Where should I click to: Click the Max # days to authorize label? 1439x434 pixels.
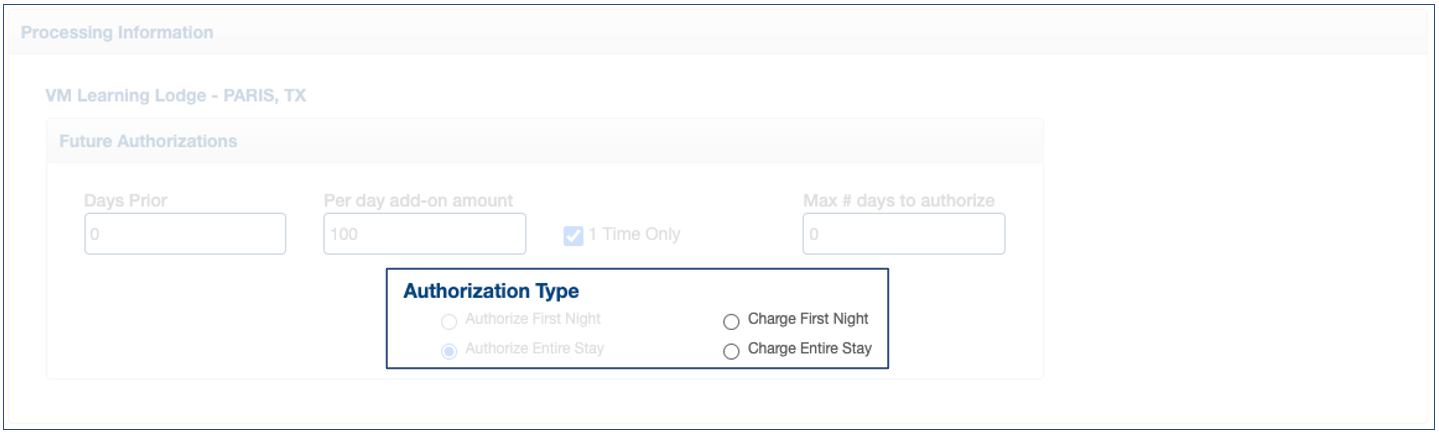click(x=898, y=201)
